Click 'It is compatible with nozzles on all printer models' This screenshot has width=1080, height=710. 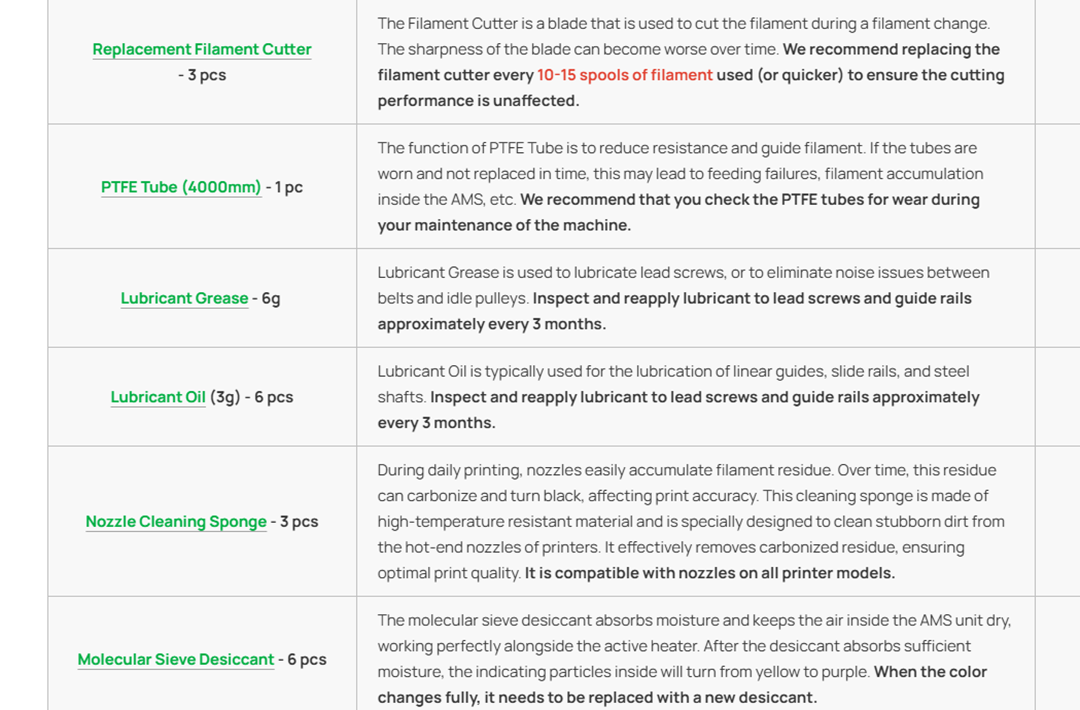[709, 573]
